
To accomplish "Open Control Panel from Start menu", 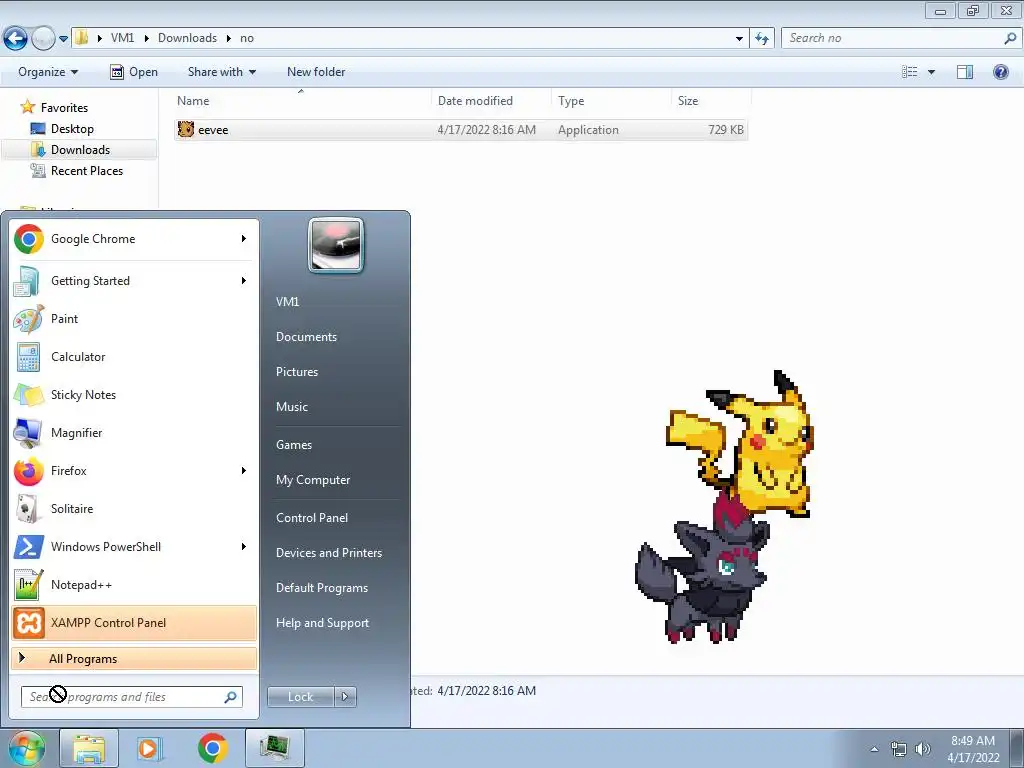I will (x=312, y=518).
